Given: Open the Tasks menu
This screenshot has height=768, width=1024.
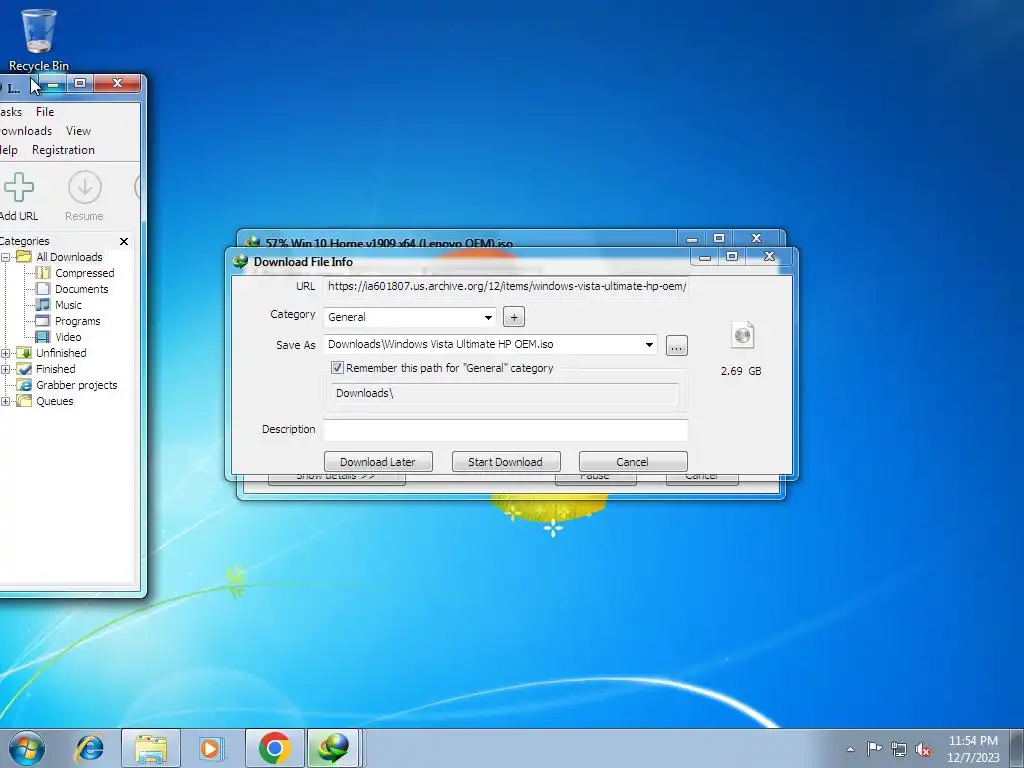Looking at the screenshot, I should click(11, 112).
